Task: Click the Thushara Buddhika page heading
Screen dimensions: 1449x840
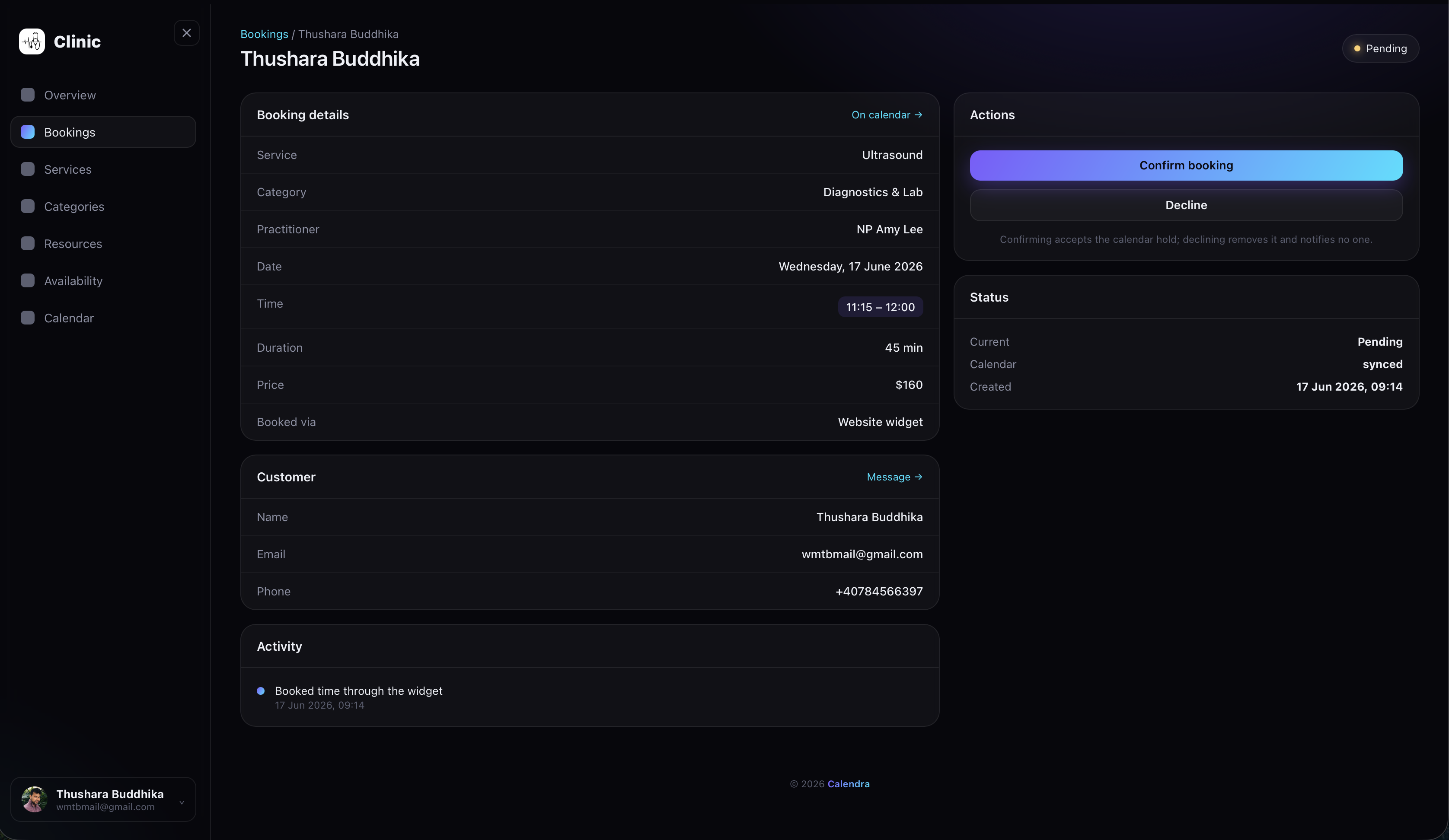Action: tap(329, 59)
